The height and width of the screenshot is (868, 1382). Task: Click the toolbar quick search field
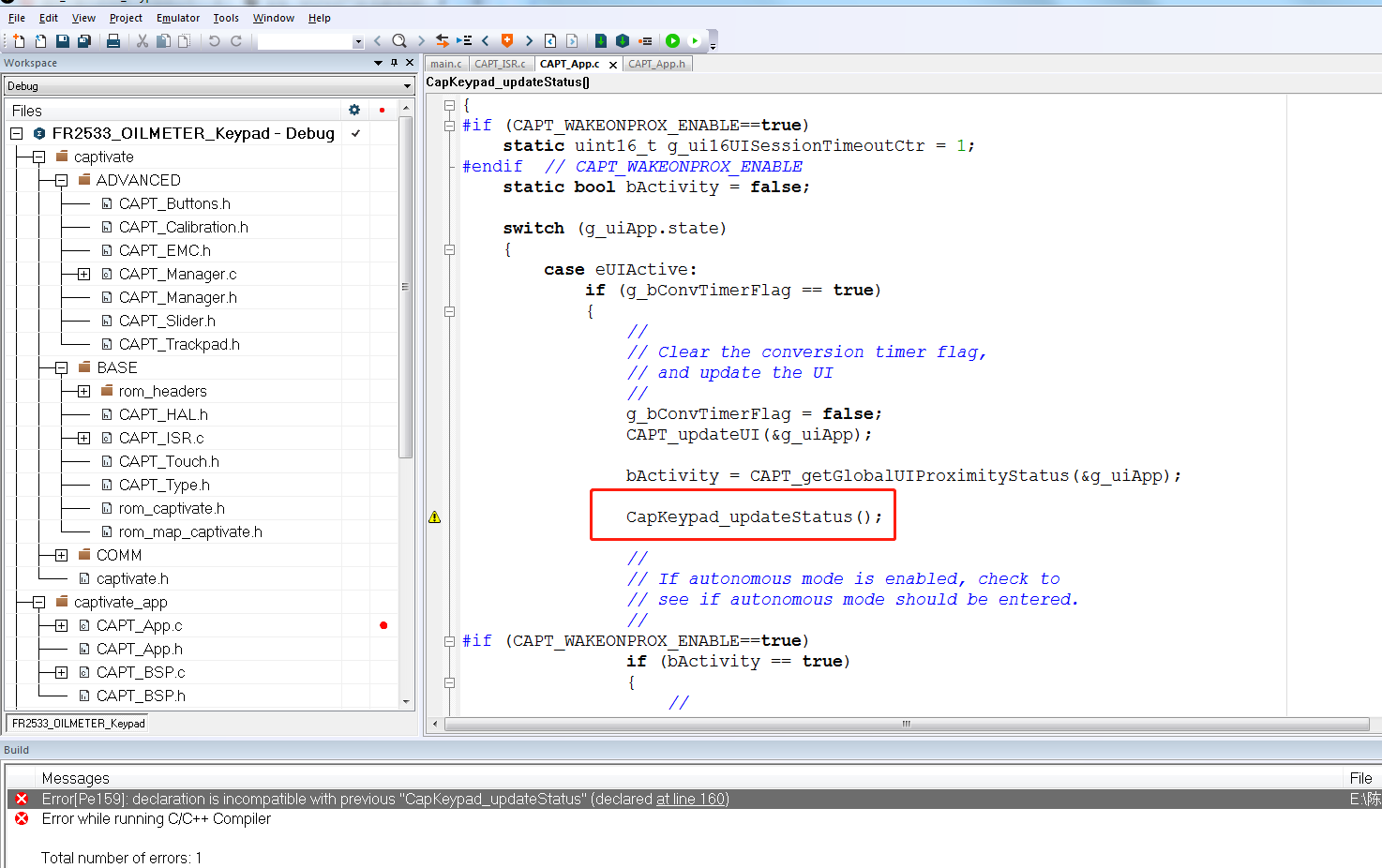[x=305, y=41]
